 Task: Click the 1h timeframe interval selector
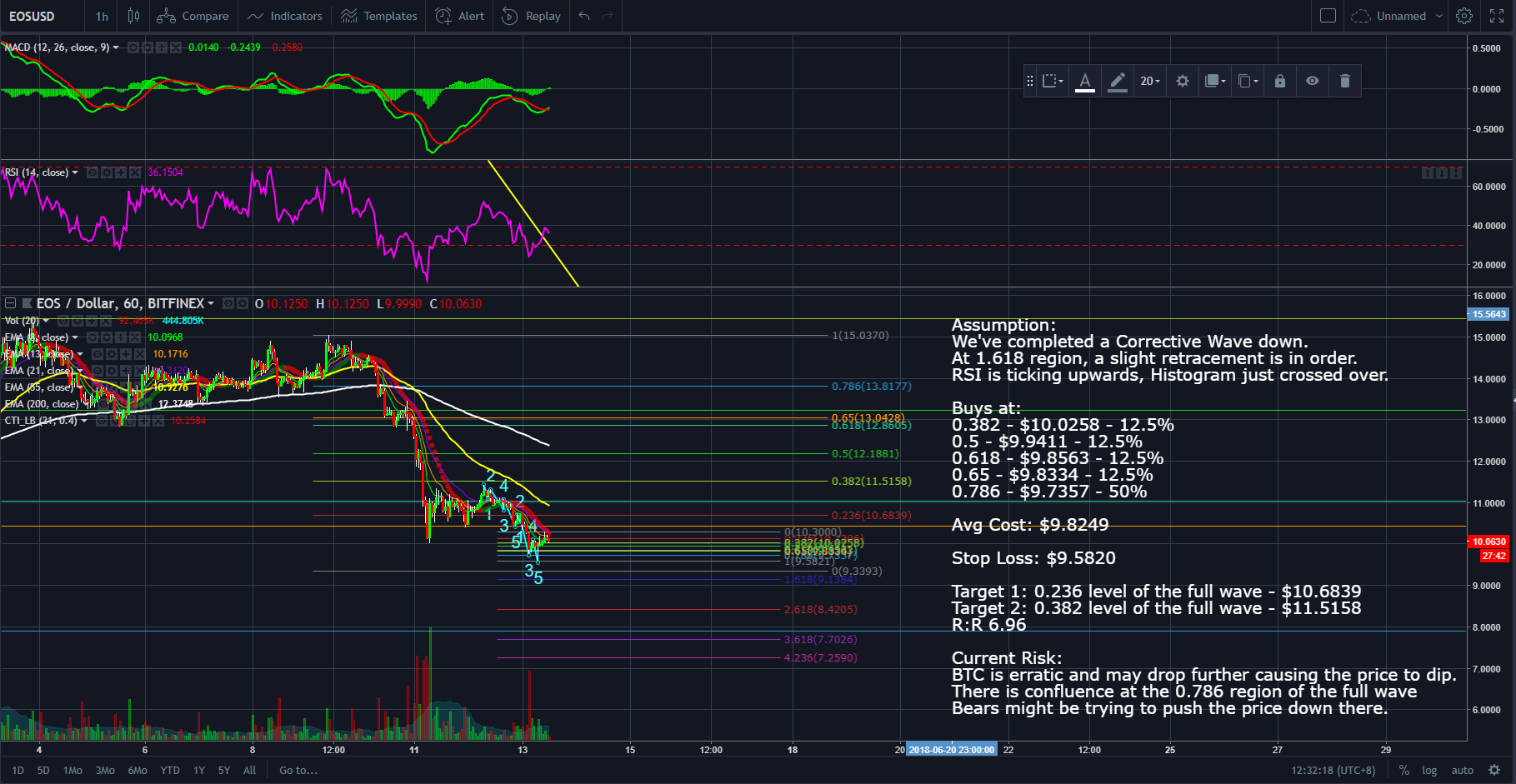(102, 16)
